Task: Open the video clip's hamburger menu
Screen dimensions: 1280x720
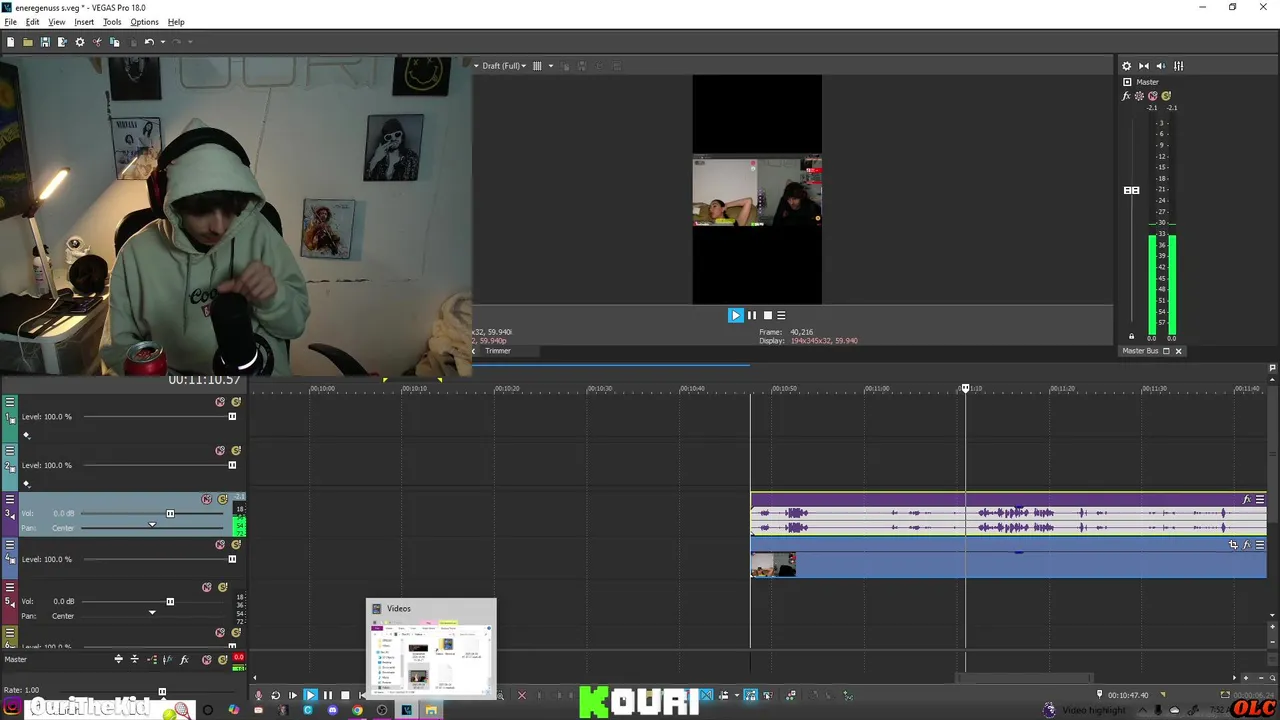Action: click(x=1260, y=545)
